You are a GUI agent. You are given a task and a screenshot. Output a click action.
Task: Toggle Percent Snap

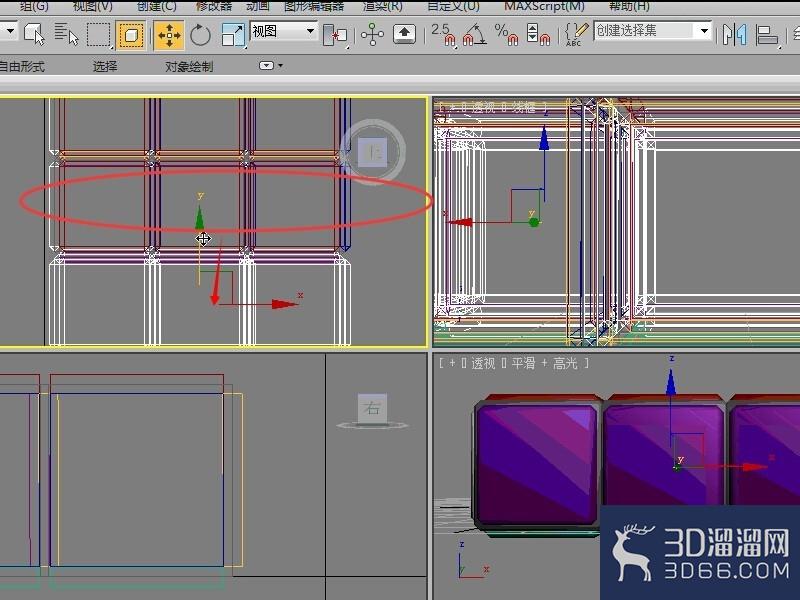click(x=506, y=35)
